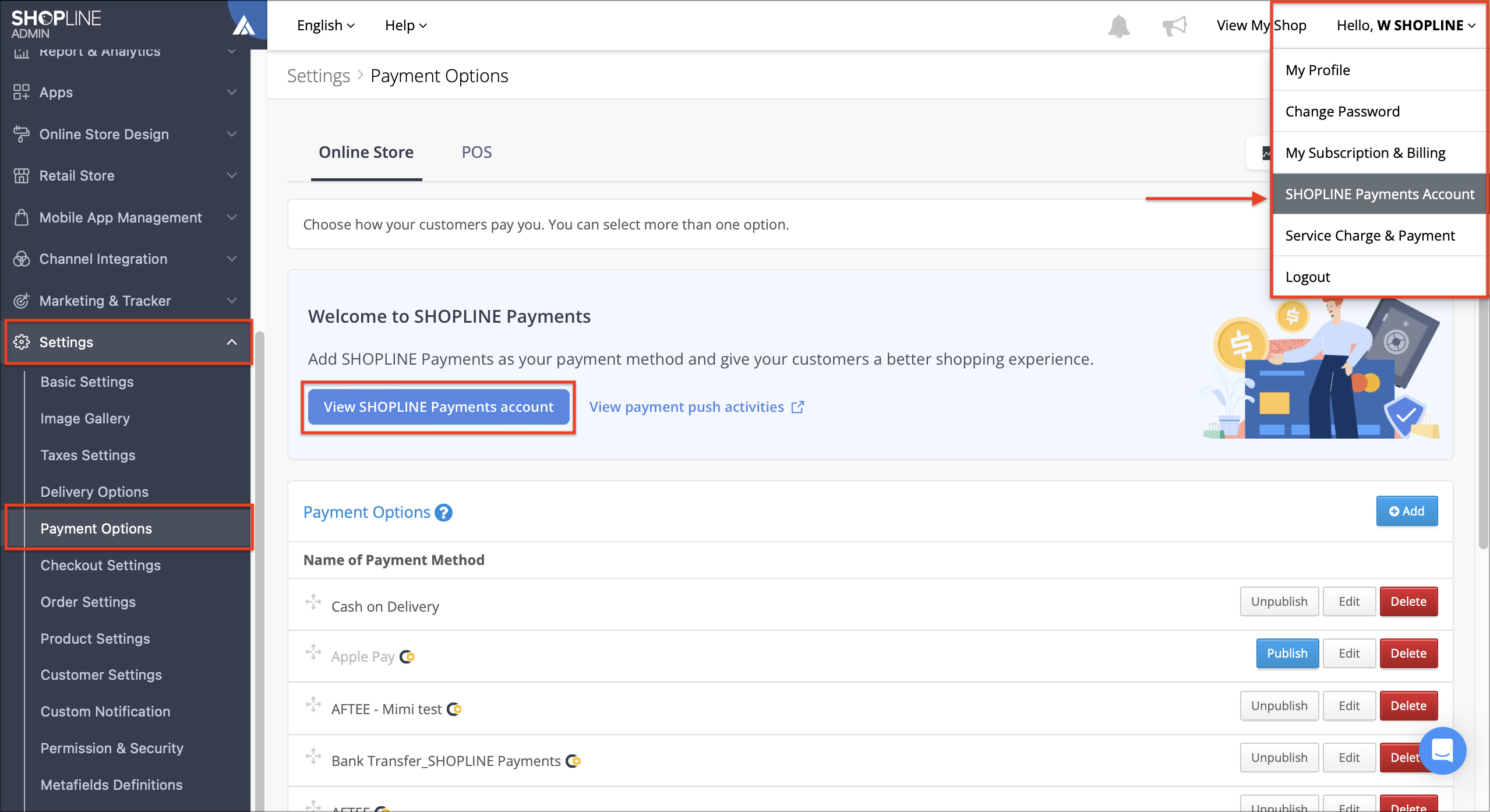Expand the Online Store Design section
The width and height of the screenshot is (1490, 812).
click(232, 134)
